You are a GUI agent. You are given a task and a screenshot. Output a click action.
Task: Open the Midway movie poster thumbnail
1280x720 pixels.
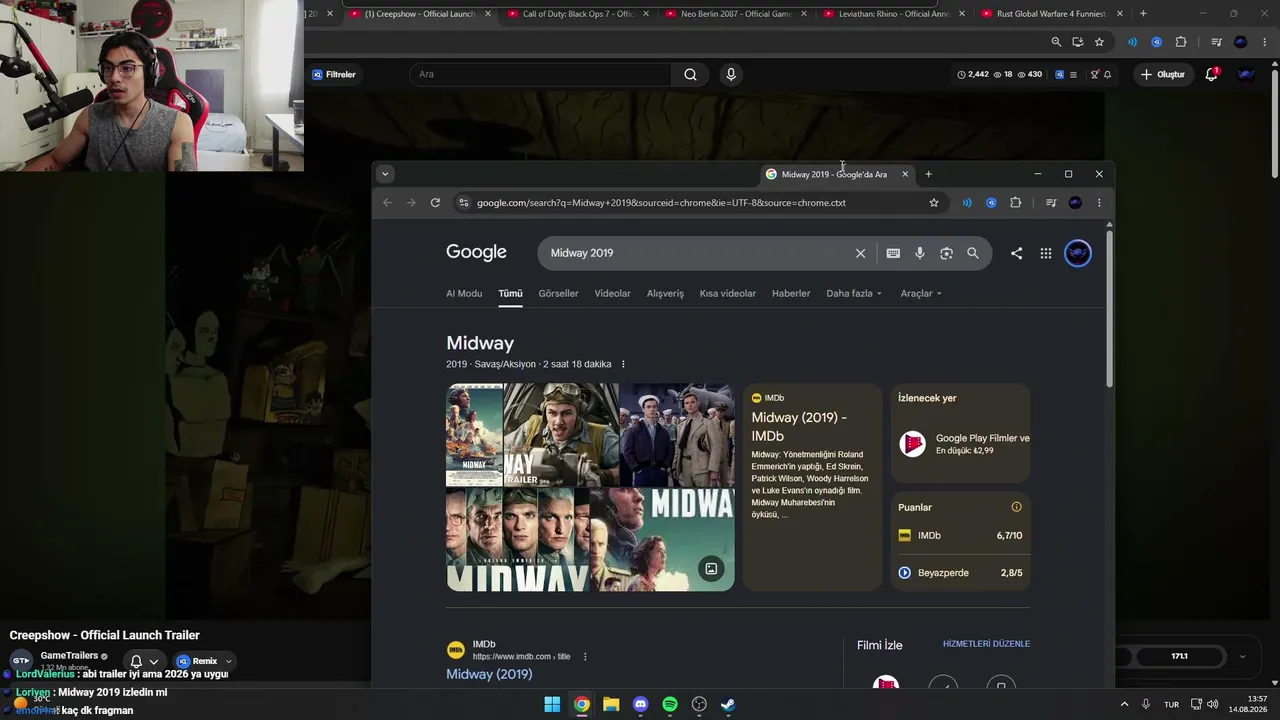[x=474, y=435]
